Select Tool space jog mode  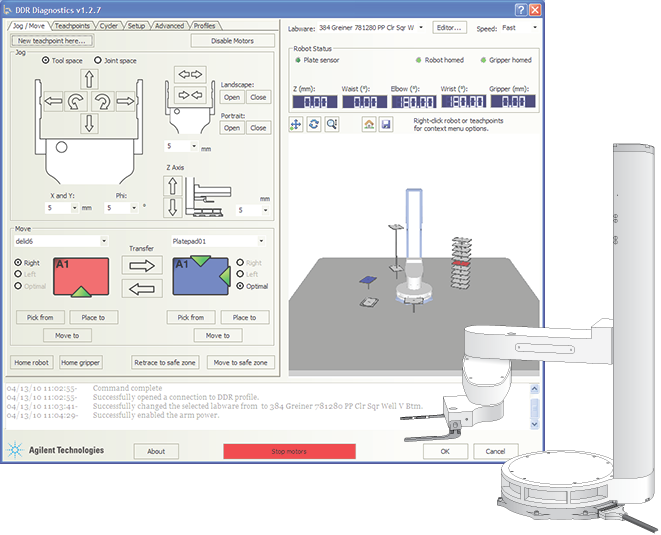point(45,60)
